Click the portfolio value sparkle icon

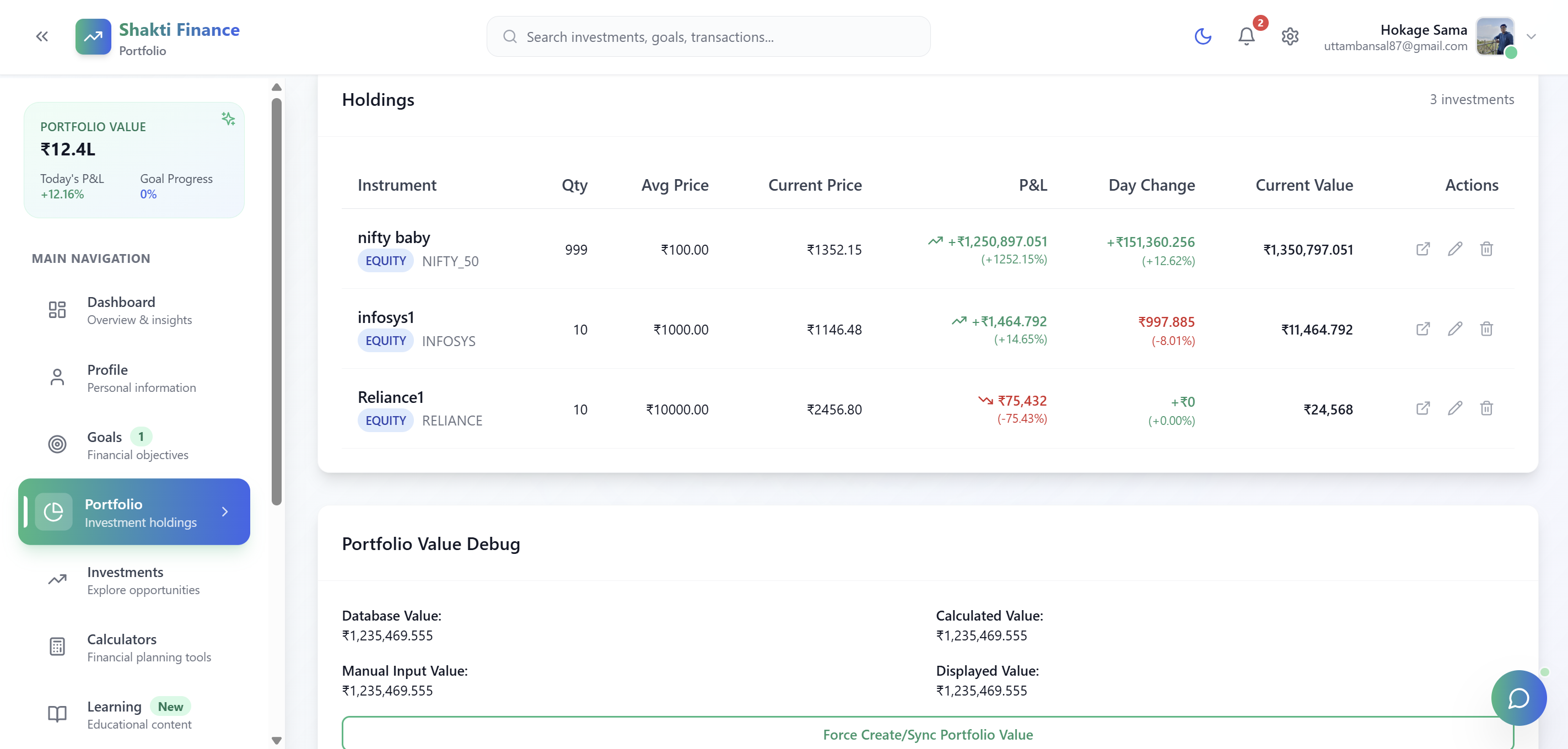click(228, 118)
